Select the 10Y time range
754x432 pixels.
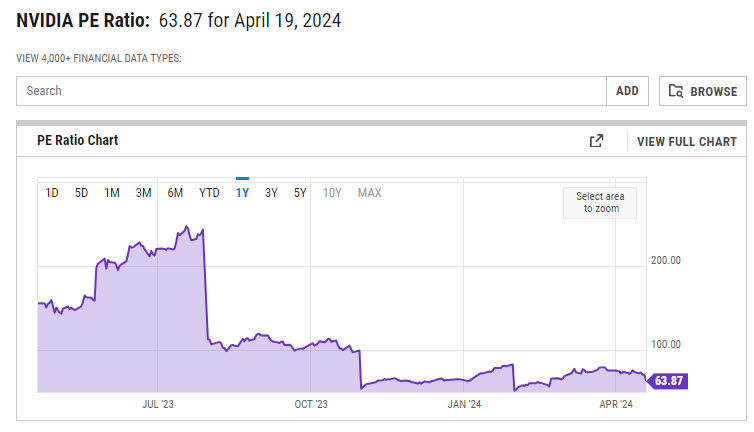click(332, 193)
